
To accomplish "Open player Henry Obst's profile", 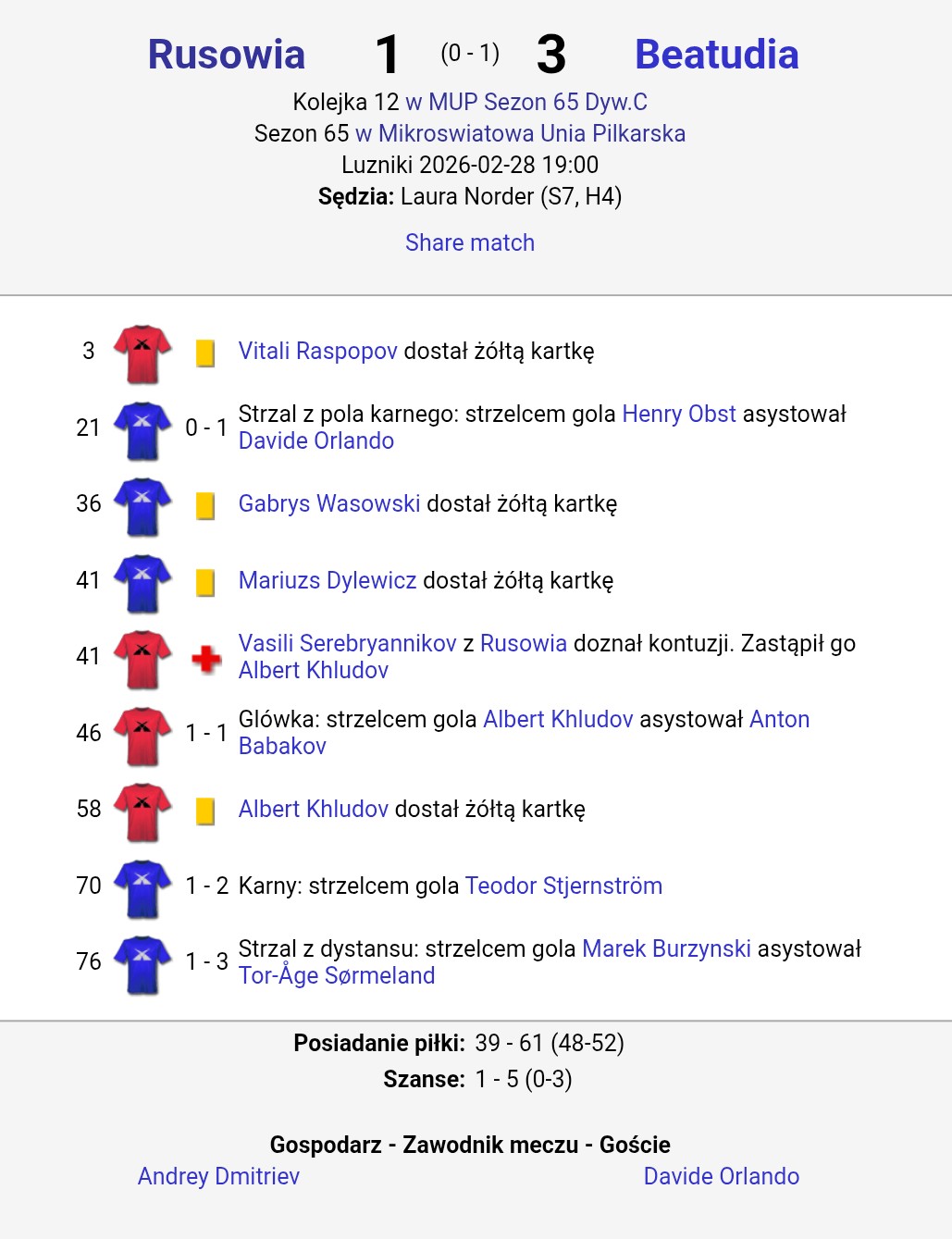I will click(x=679, y=414).
